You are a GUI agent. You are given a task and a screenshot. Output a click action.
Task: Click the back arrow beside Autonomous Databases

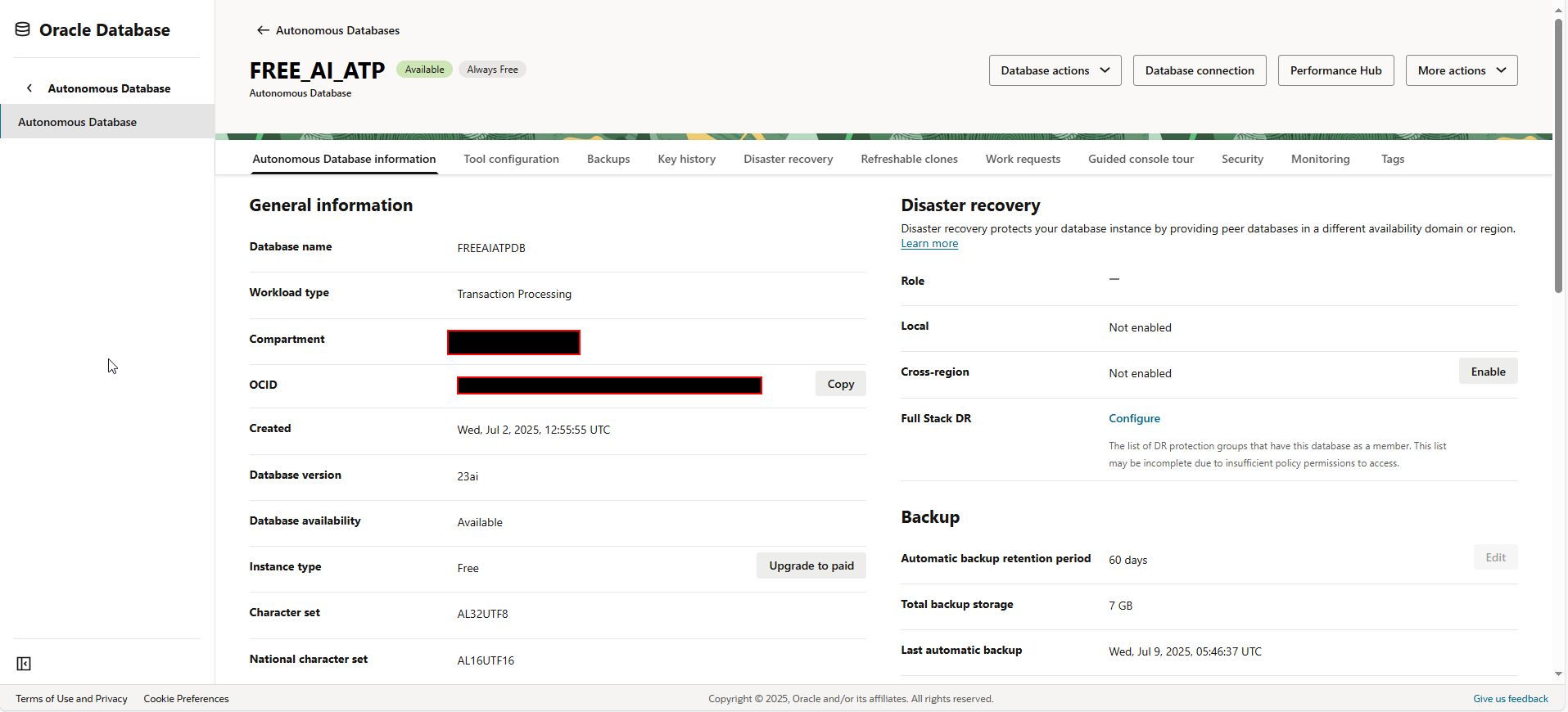[263, 30]
